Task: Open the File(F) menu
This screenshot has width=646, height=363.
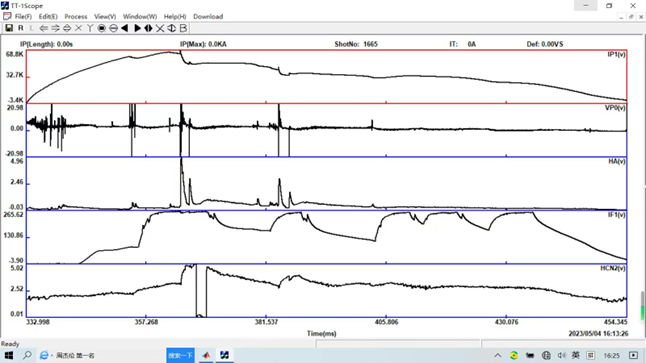Action: 23,16
